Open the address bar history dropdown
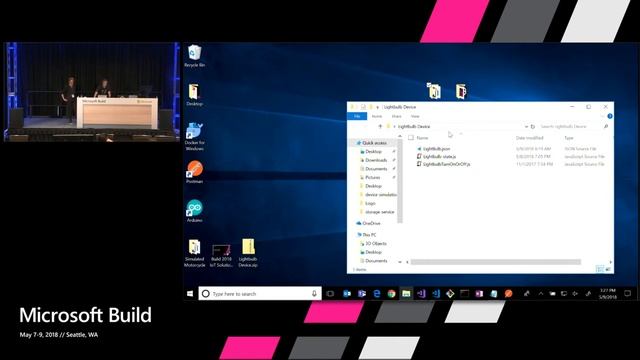 [x=526, y=127]
